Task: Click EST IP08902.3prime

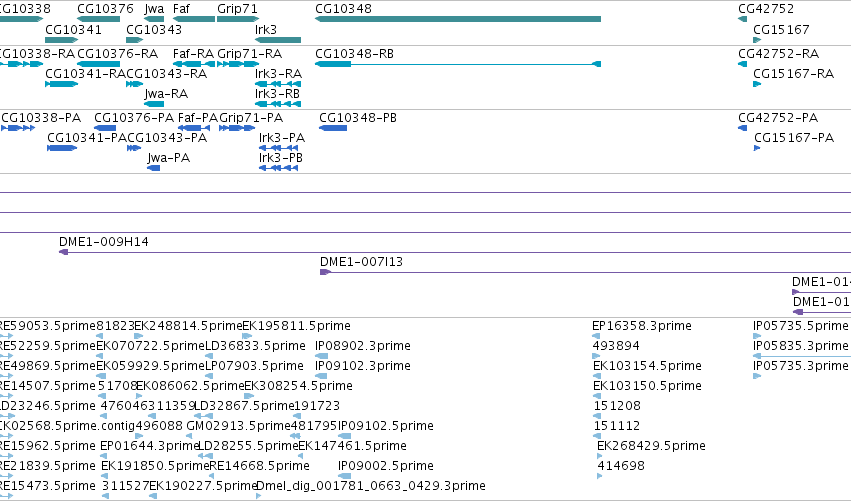Action: pyautogui.click(x=363, y=346)
